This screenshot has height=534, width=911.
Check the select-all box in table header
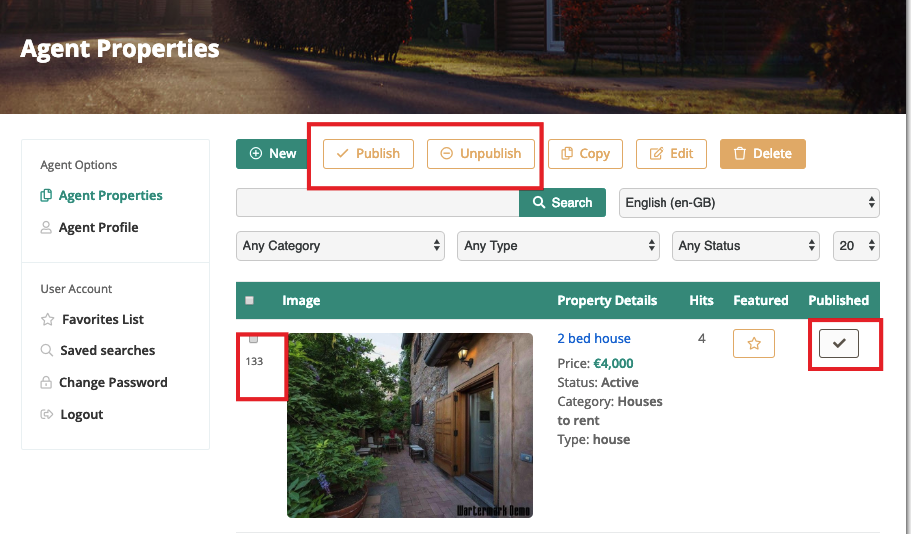249,300
